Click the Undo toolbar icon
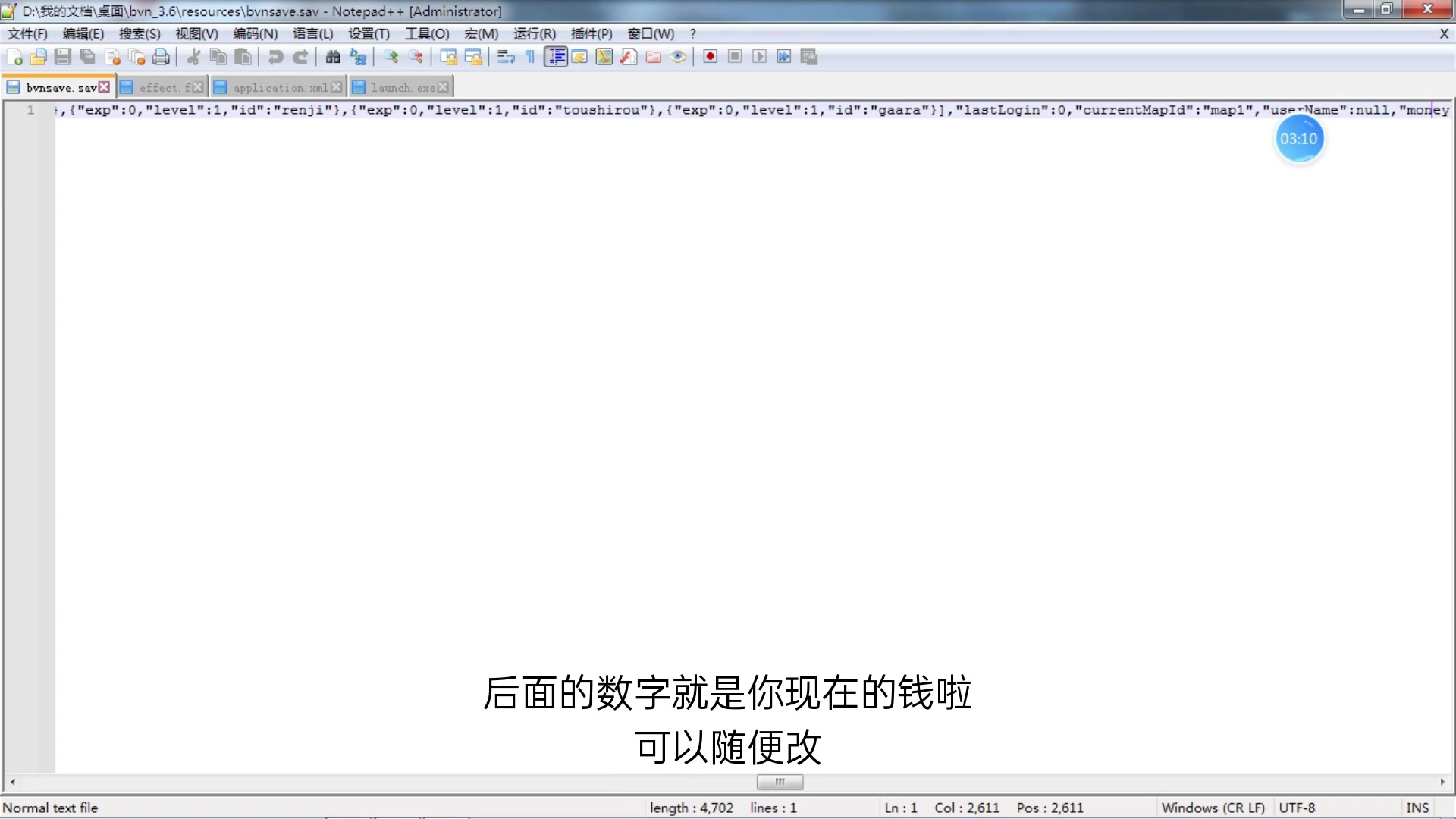Image resolution: width=1456 pixels, height=819 pixels. (x=275, y=57)
